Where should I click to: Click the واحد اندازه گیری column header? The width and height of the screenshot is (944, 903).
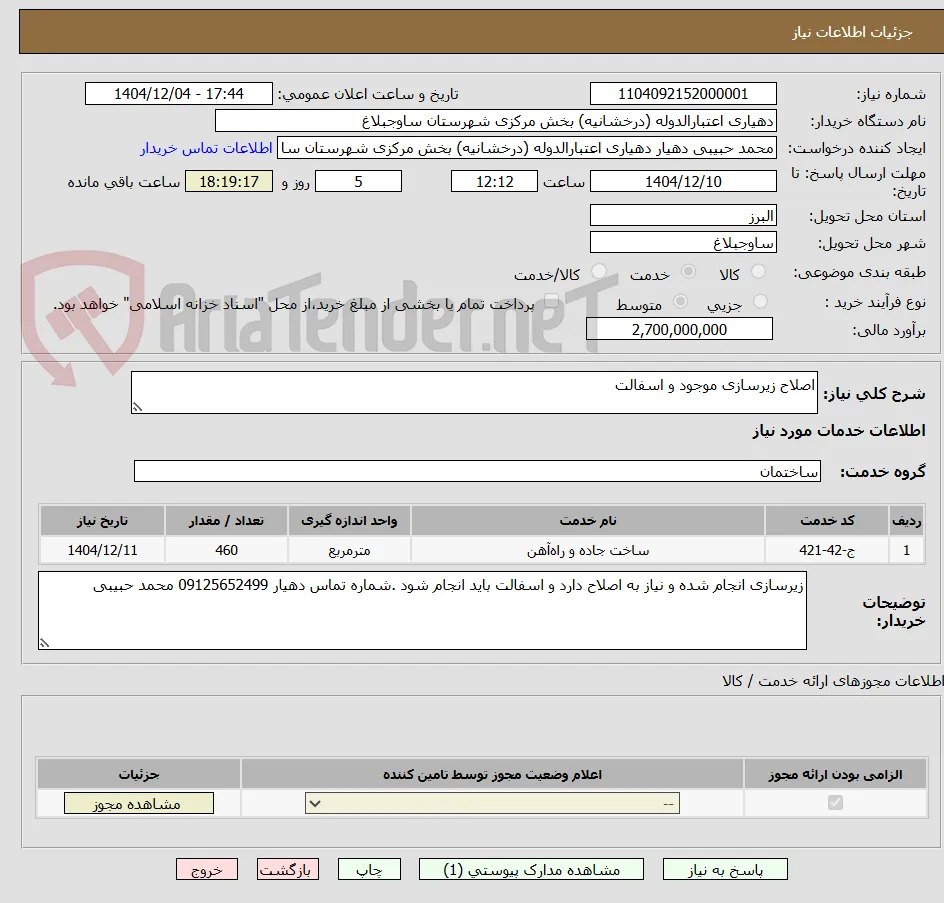point(349,521)
